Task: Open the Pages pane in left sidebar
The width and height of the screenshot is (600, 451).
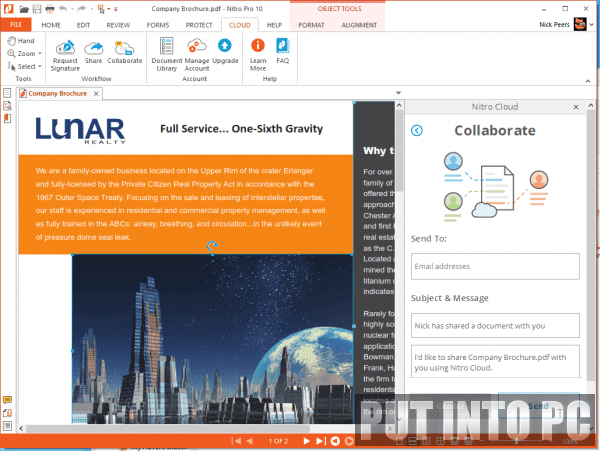Action: 7,93
